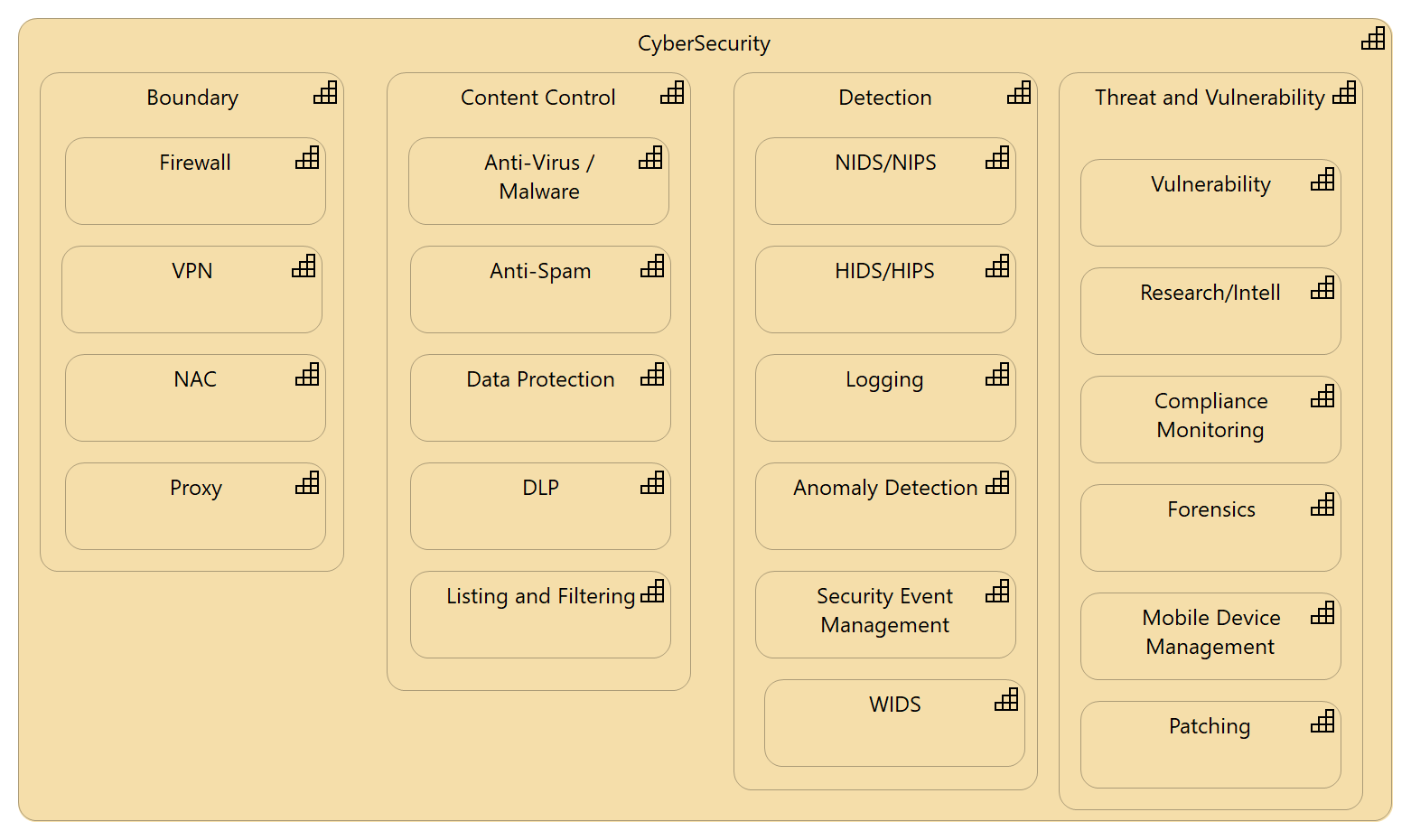1411x840 pixels.
Task: Click the Boundary group capability icon
Action: [x=325, y=93]
